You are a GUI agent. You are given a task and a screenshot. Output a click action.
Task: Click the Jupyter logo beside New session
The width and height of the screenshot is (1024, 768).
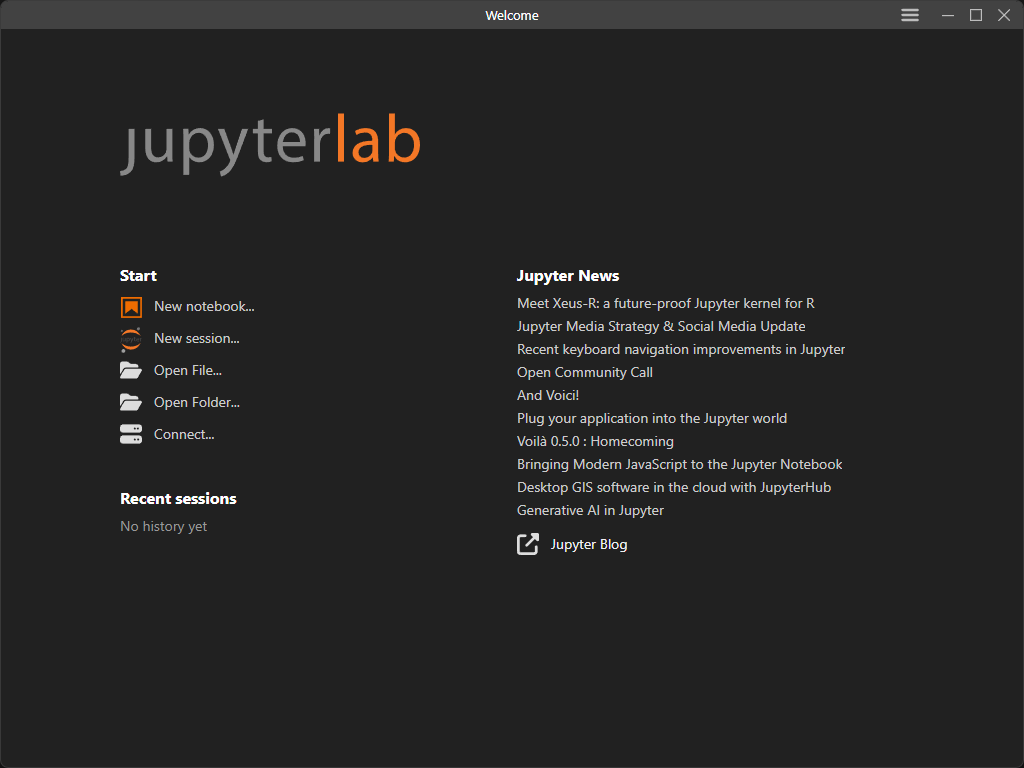tap(131, 339)
